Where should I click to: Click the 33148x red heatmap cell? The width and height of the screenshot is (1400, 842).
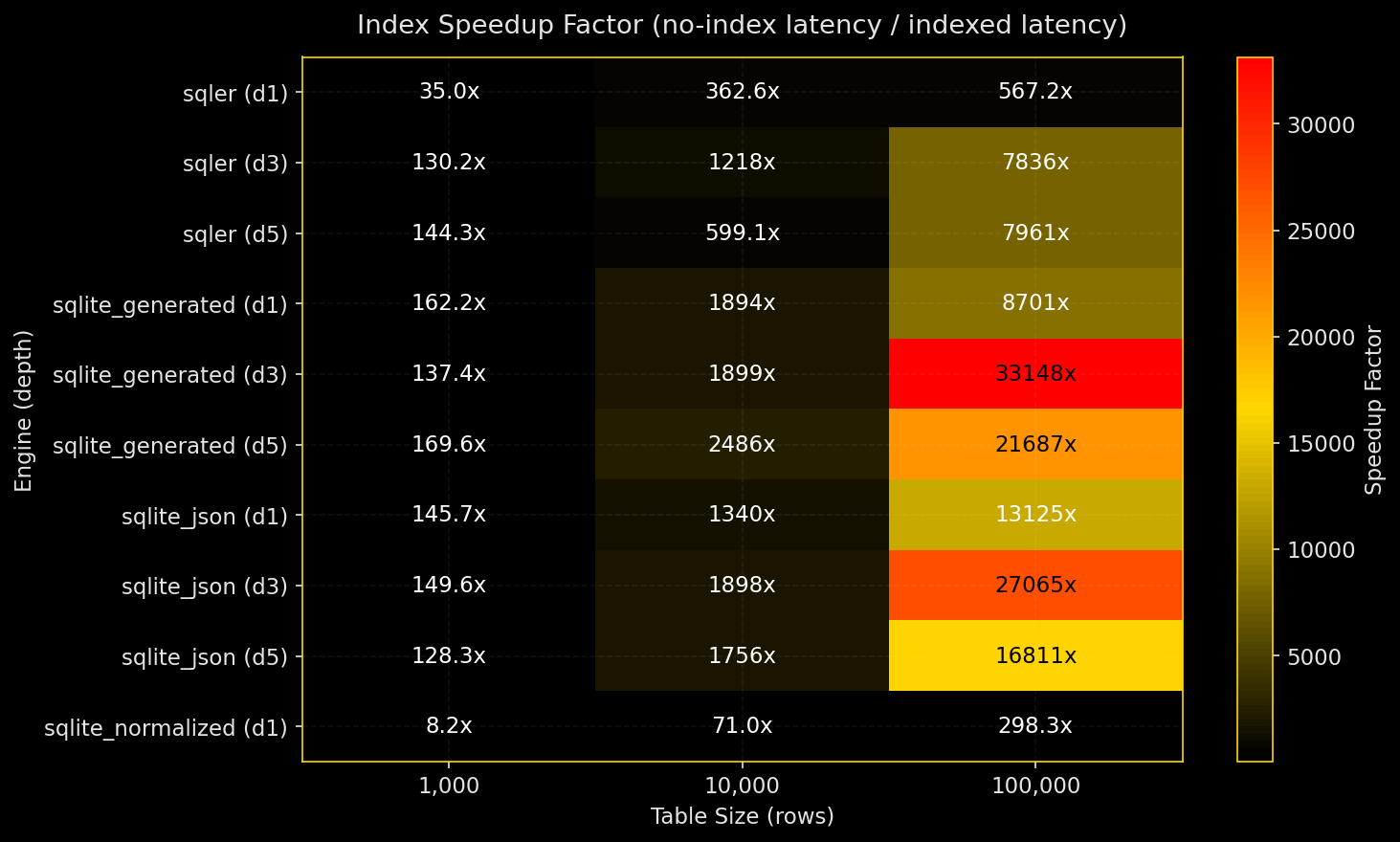(1035, 374)
